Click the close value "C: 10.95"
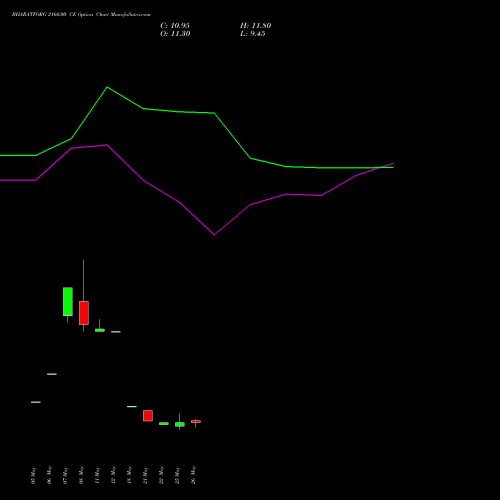This screenshot has width=500, height=500. tap(175, 26)
